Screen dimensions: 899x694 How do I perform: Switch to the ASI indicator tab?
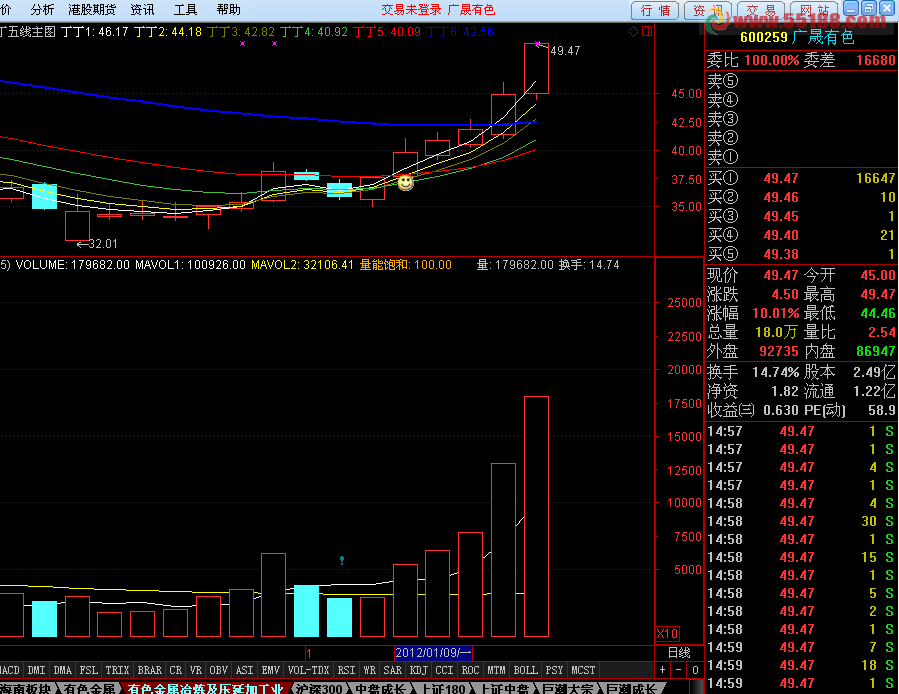click(244, 670)
